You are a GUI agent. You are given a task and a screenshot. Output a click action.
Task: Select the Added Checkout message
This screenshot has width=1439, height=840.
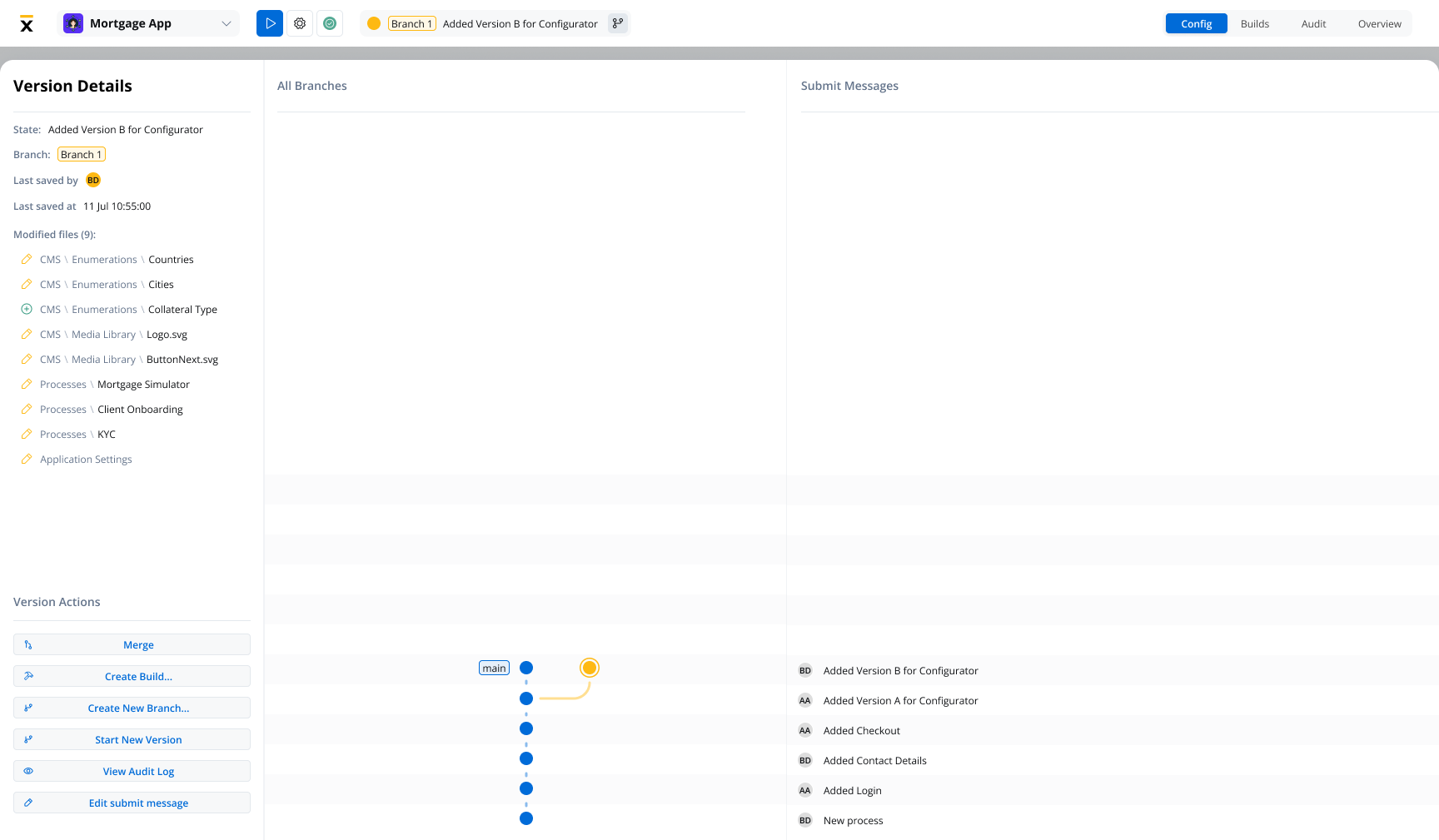[861, 731]
